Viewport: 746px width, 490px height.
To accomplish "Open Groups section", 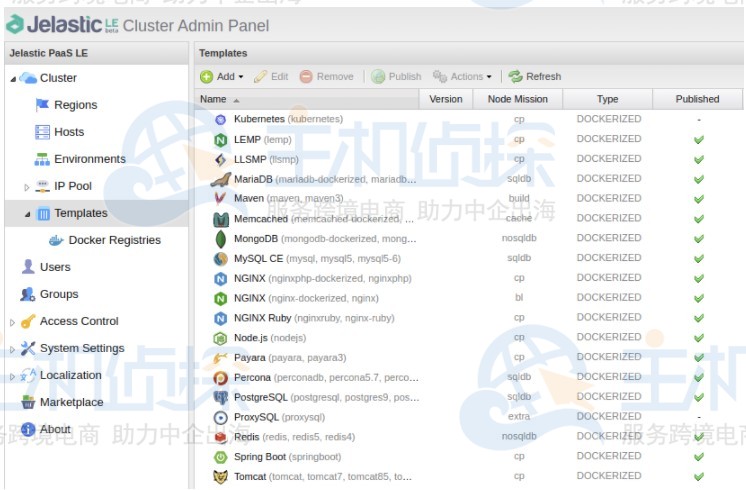I will tap(59, 294).
